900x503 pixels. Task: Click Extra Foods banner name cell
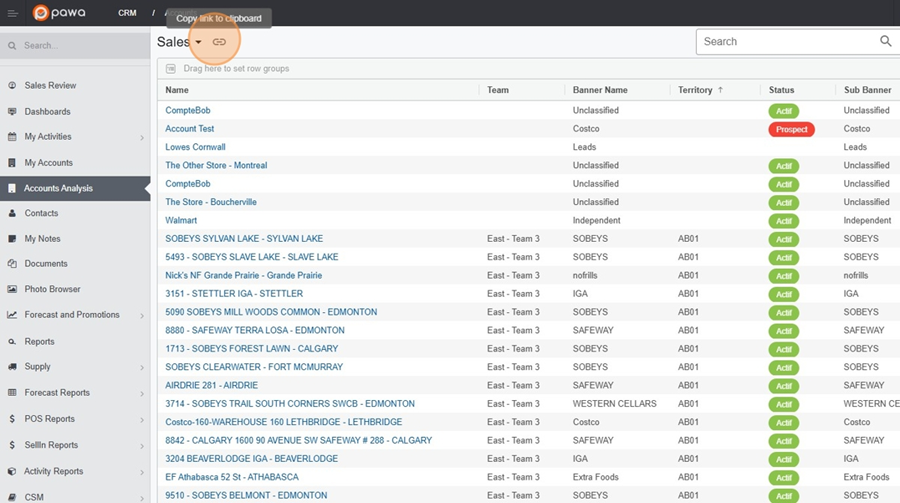(595, 477)
